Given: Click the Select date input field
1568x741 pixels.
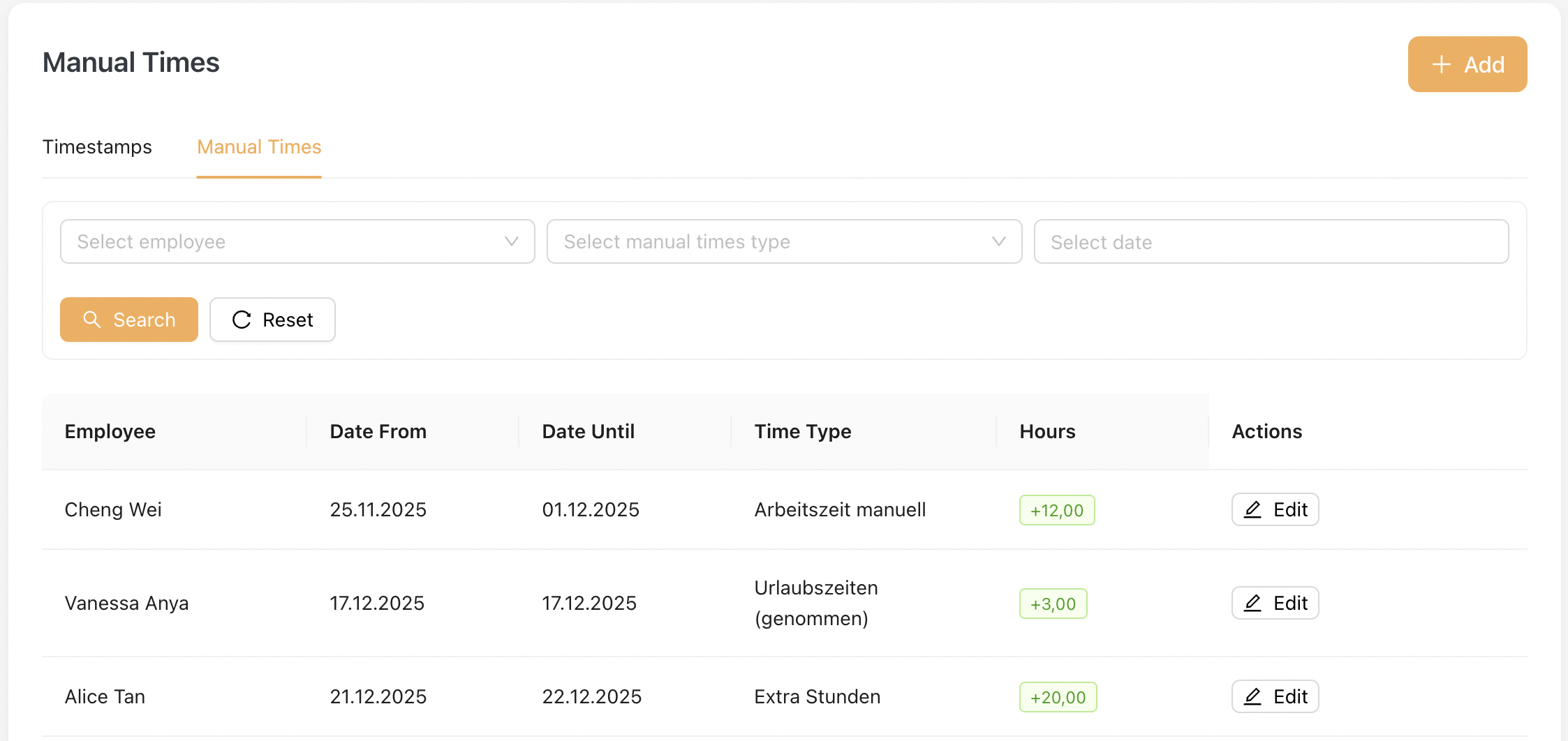Looking at the screenshot, I should tap(1271, 242).
